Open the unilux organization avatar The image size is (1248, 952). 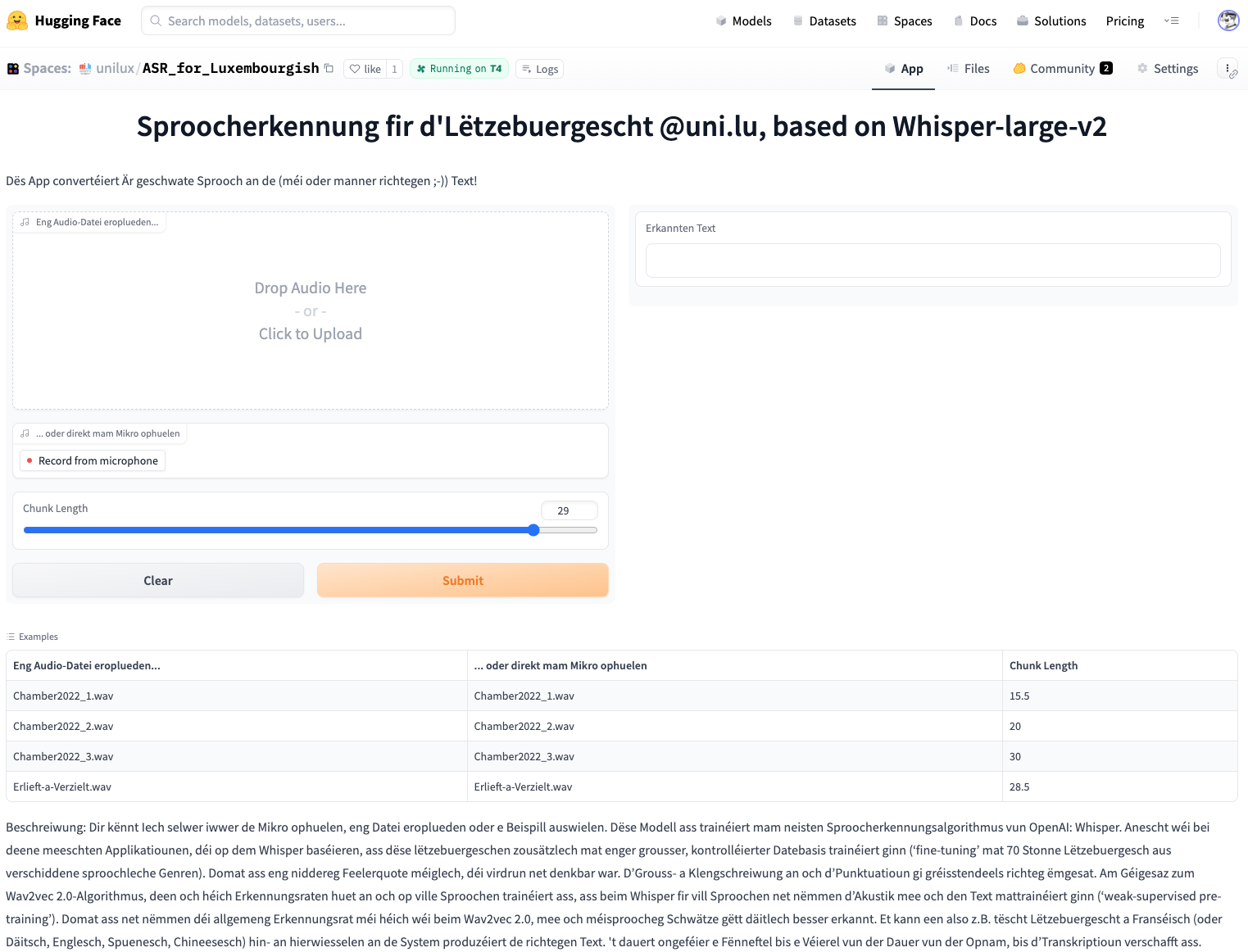coord(85,69)
